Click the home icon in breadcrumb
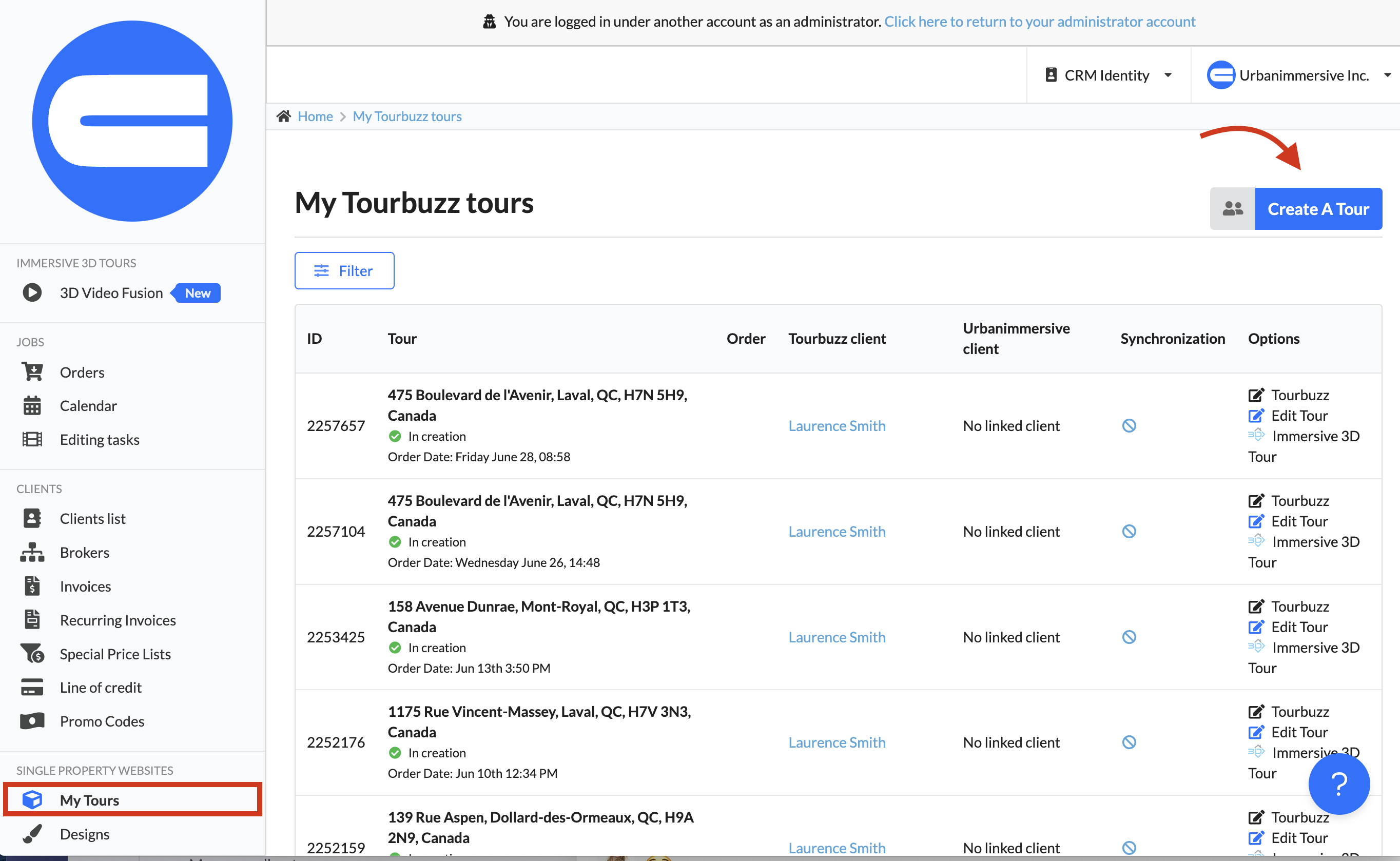The height and width of the screenshot is (861, 1400). click(x=284, y=116)
